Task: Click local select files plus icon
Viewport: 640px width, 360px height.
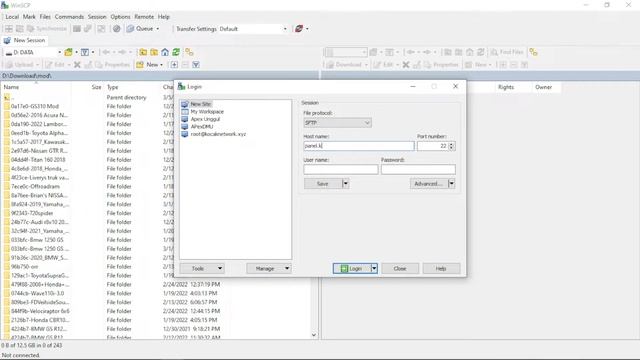Action: coord(174,64)
